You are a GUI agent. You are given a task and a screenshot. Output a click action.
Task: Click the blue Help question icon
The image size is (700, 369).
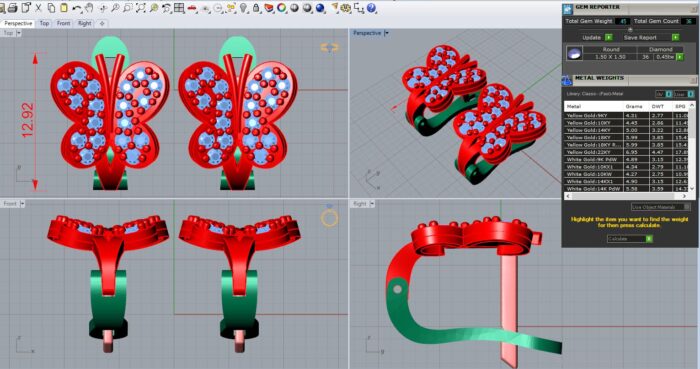point(371,8)
